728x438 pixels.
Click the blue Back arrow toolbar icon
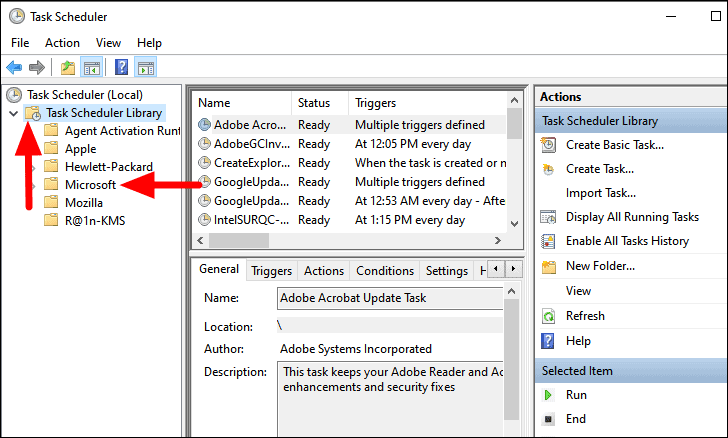coord(14,68)
